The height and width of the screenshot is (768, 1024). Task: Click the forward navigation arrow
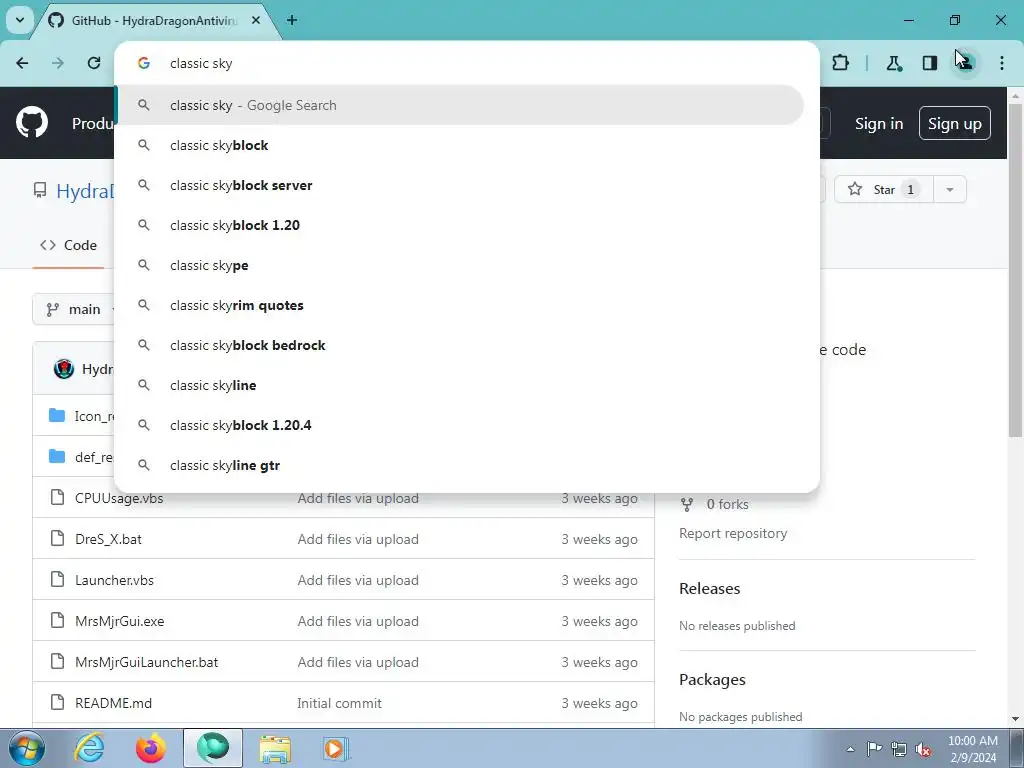click(58, 63)
